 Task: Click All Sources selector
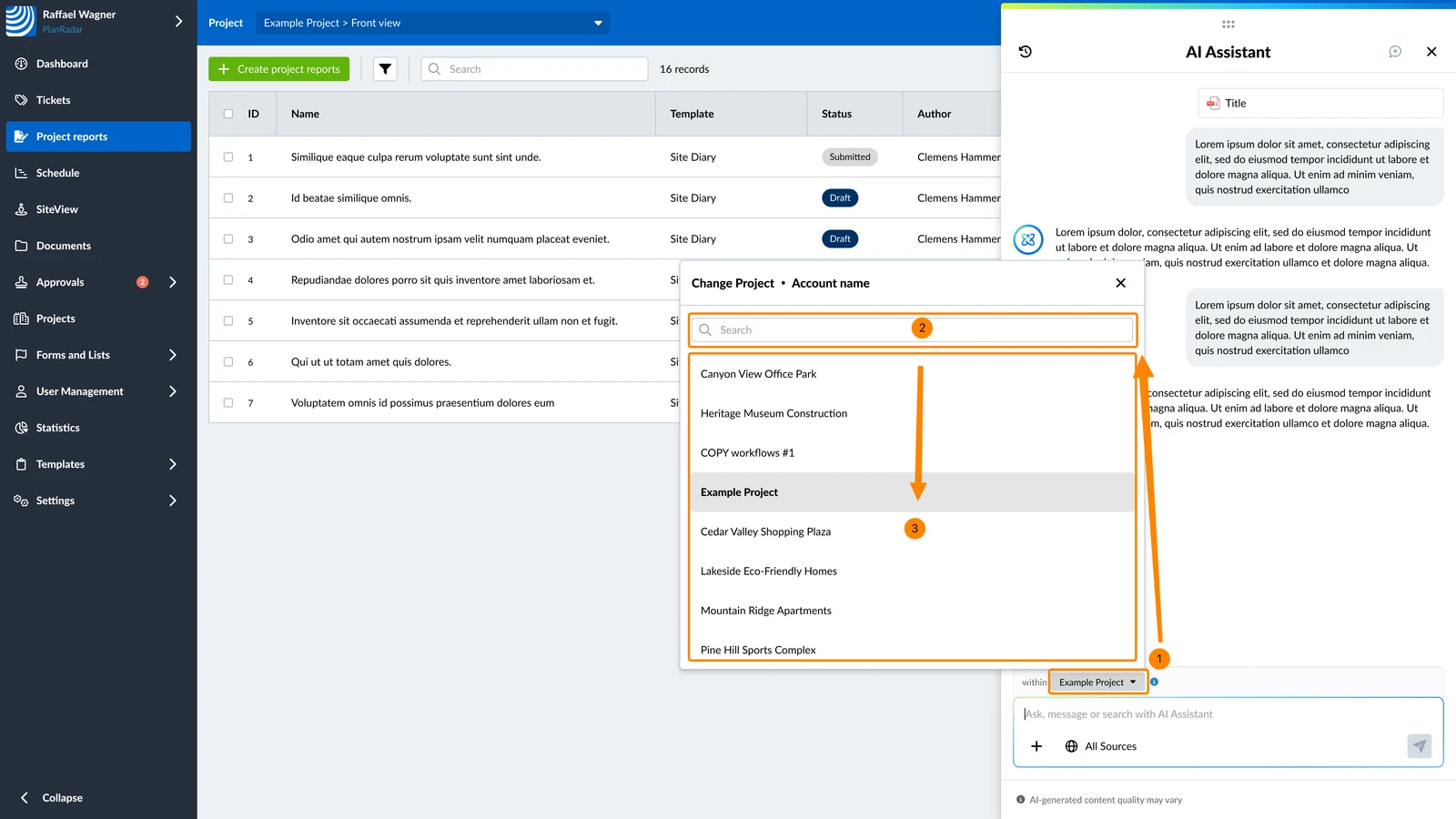point(1100,746)
